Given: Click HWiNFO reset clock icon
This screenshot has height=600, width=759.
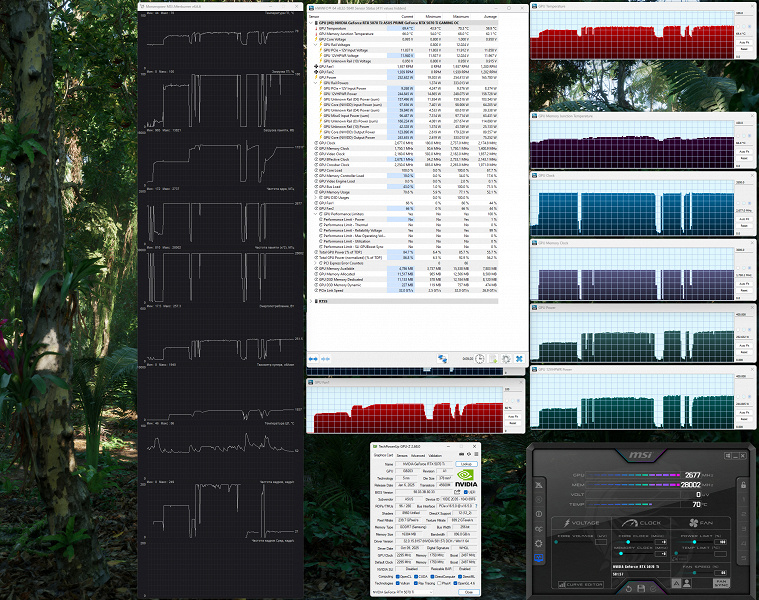Looking at the screenshot, I should point(479,359).
